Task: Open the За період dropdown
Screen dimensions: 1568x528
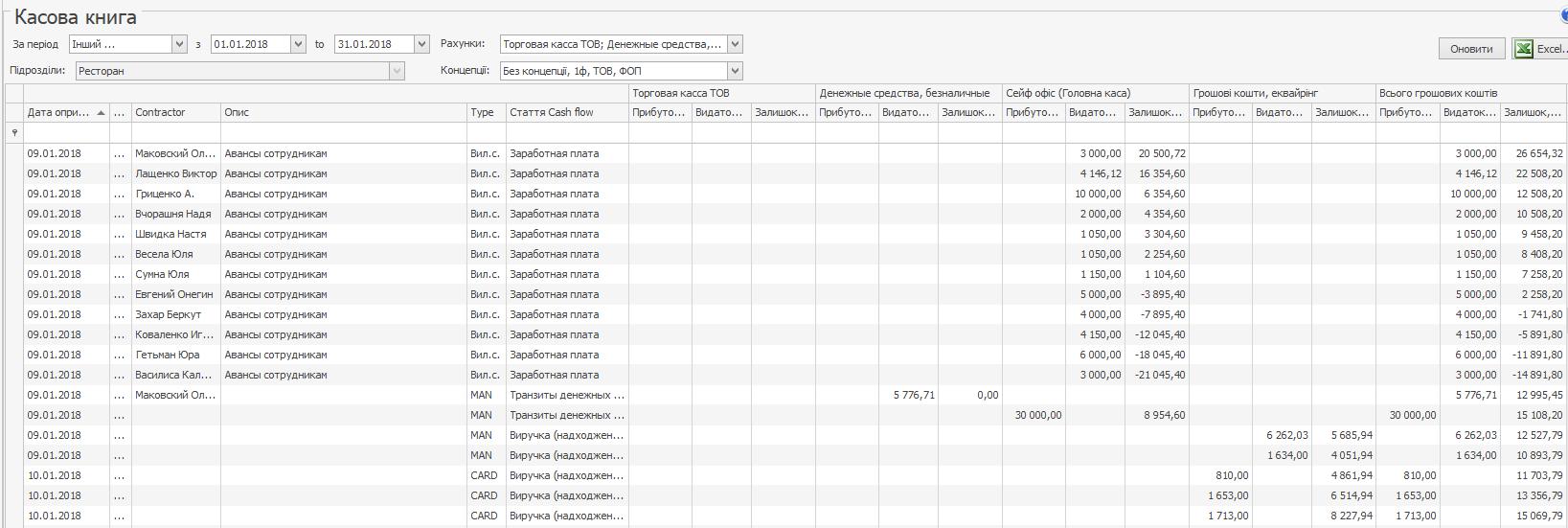Action: pyautogui.click(x=179, y=44)
